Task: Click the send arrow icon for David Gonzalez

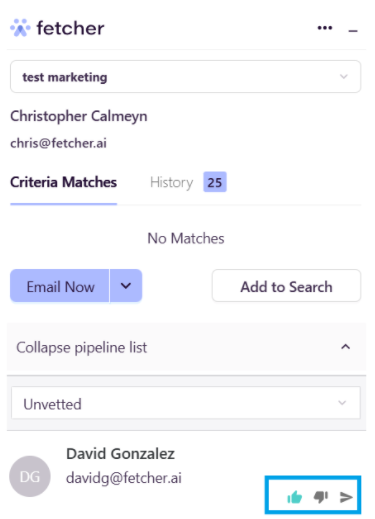Action: (346, 497)
